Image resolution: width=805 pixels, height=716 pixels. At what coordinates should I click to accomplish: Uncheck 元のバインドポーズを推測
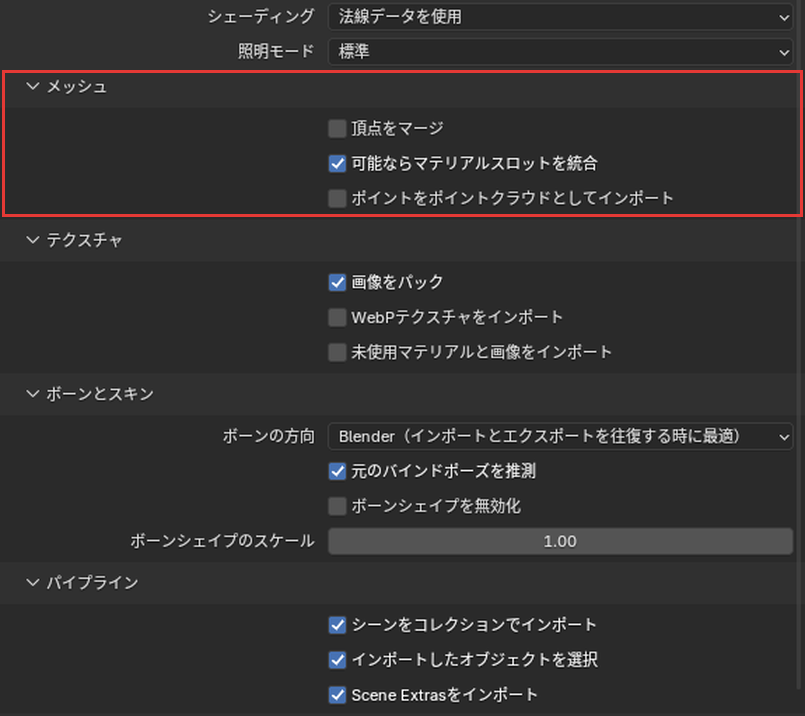[x=337, y=471]
